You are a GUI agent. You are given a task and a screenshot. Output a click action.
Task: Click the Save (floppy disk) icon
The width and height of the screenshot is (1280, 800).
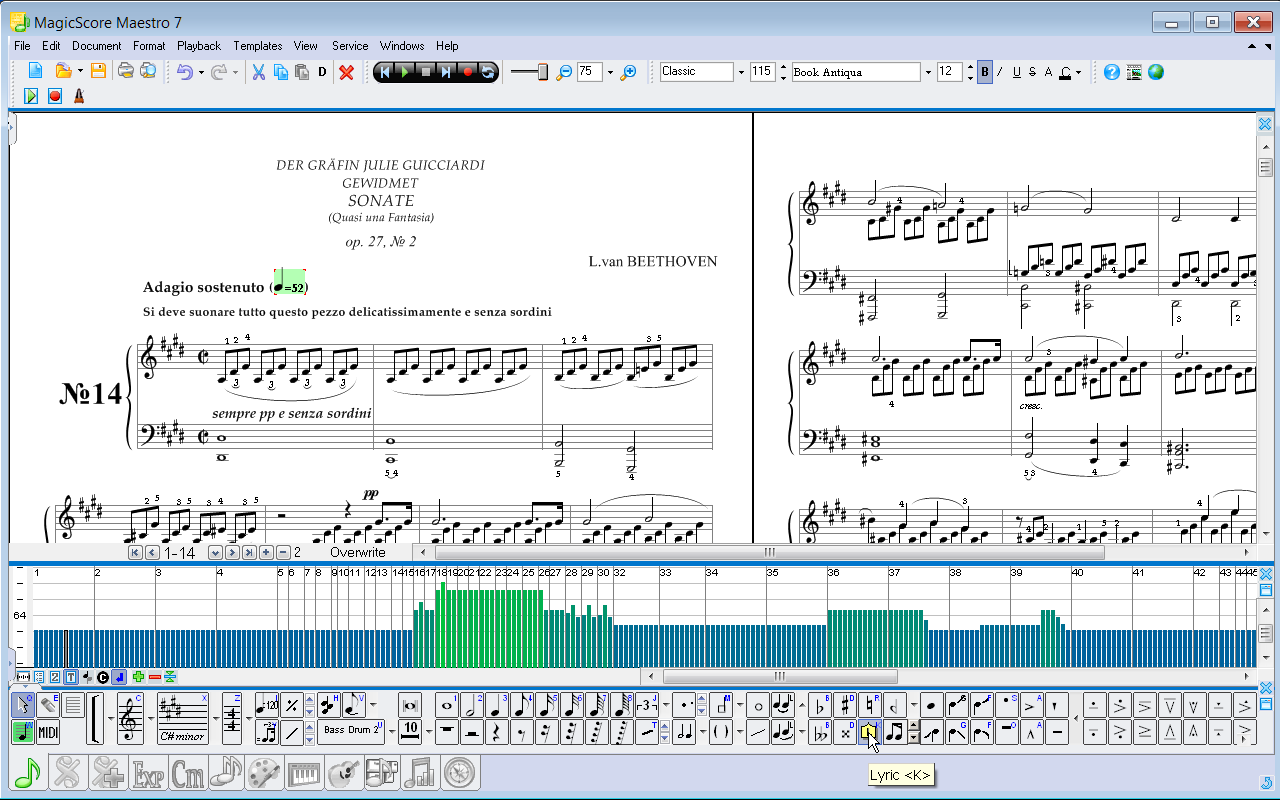point(98,71)
